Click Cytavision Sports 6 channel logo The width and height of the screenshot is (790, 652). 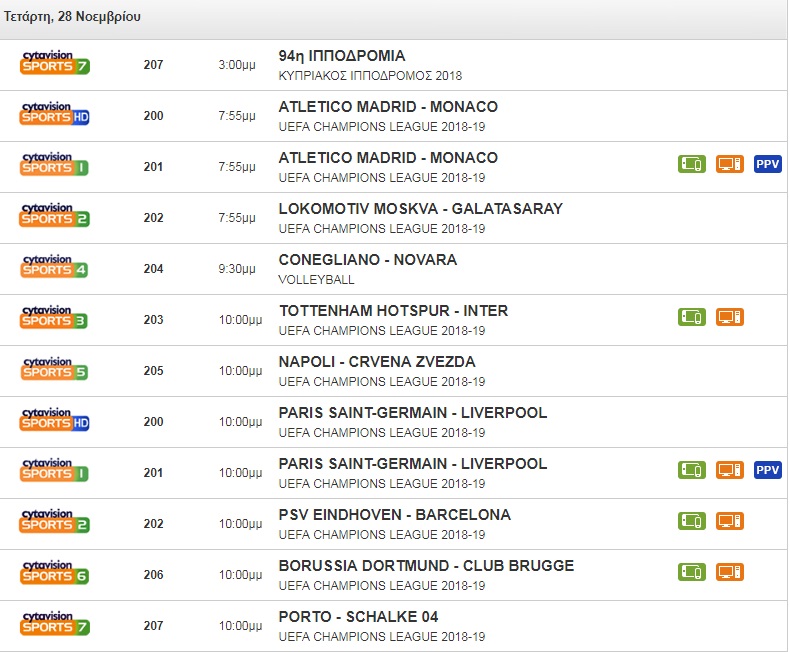click(55, 573)
